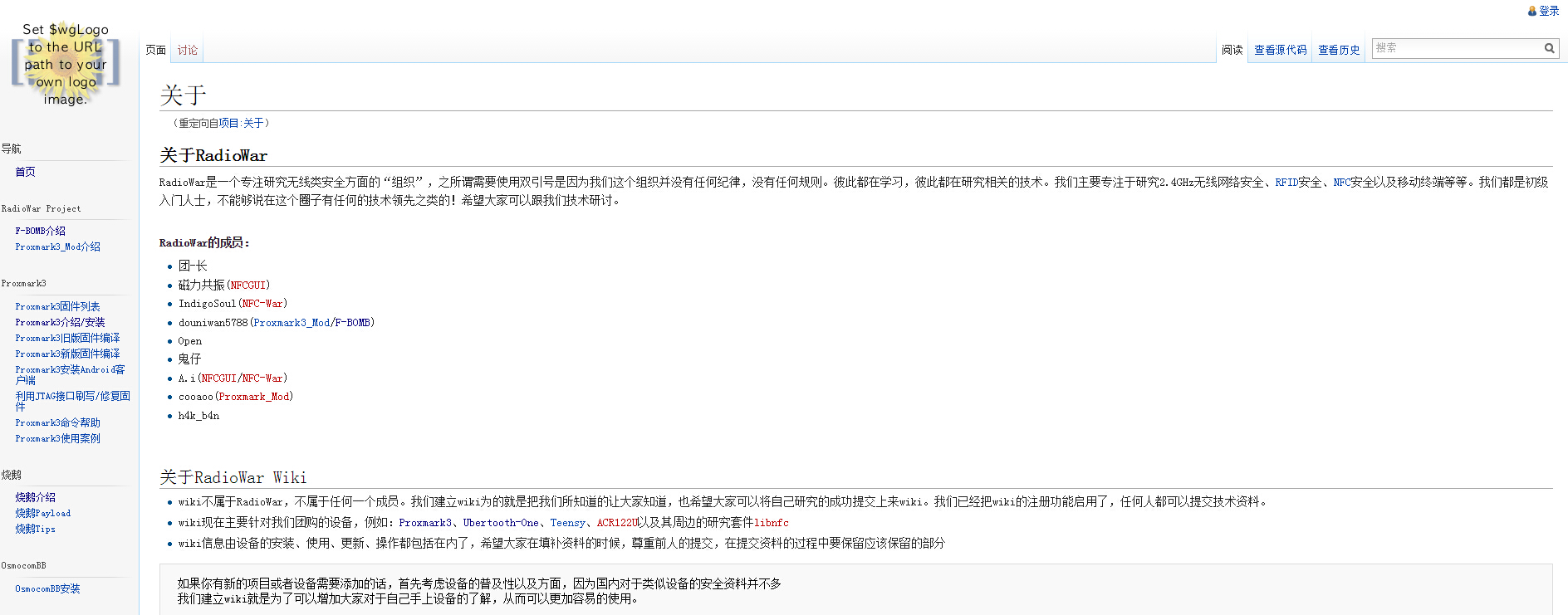Click Proxmark3_Mod/F-BOMB link beside douniwan5788

coord(312,322)
